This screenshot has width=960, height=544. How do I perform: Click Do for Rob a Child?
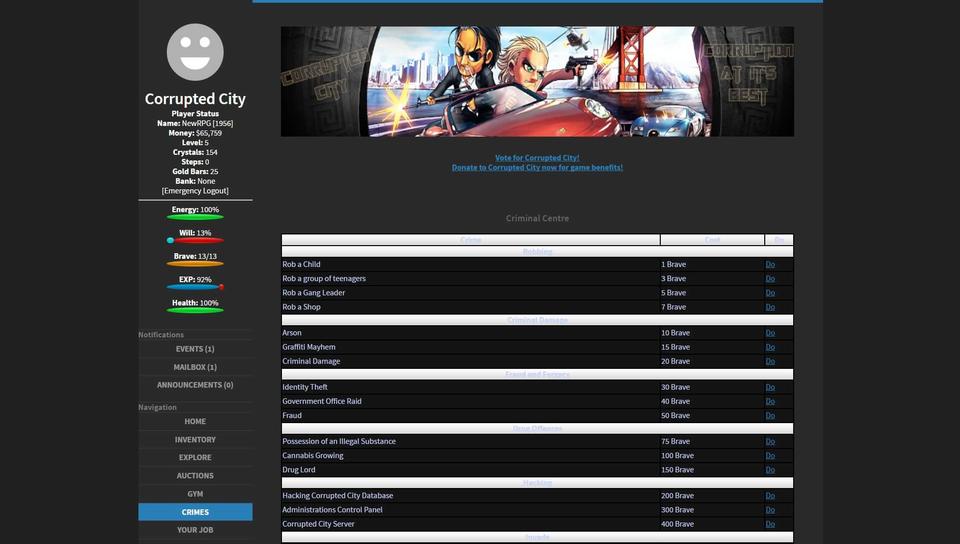(x=770, y=265)
